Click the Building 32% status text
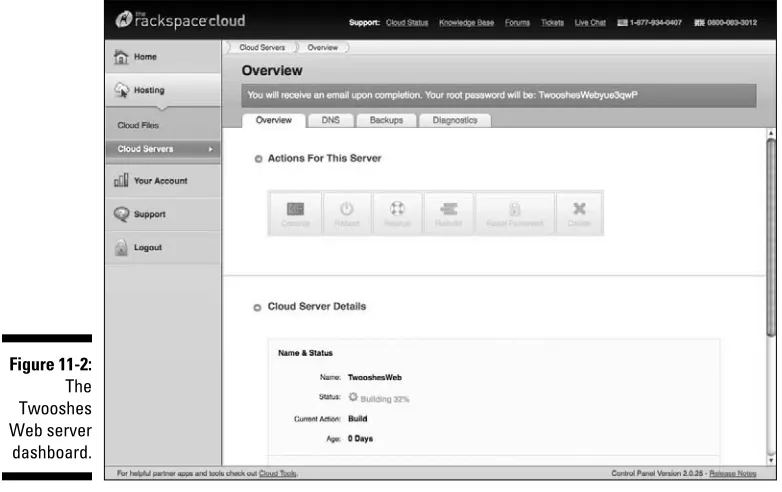This screenshot has height=492, width=782. coord(385,399)
